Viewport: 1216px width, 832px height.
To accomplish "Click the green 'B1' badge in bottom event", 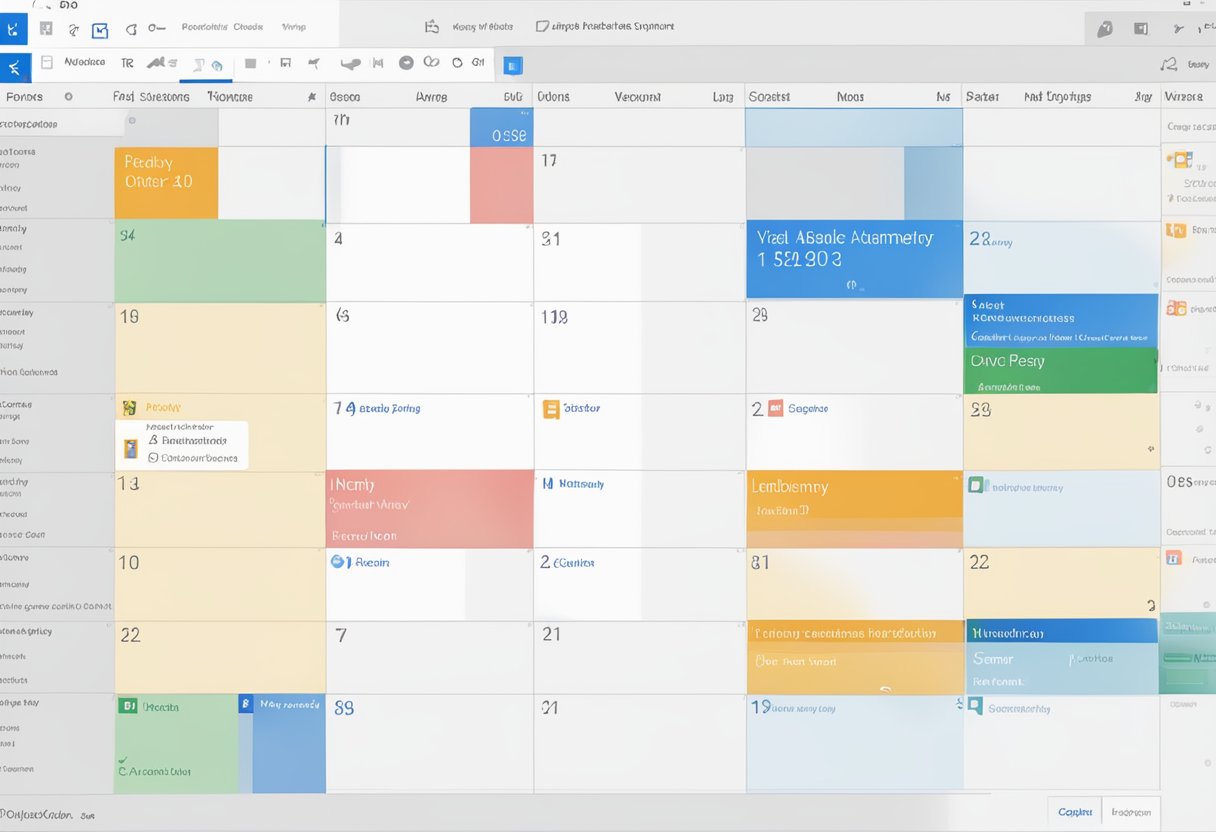I will 127,706.
